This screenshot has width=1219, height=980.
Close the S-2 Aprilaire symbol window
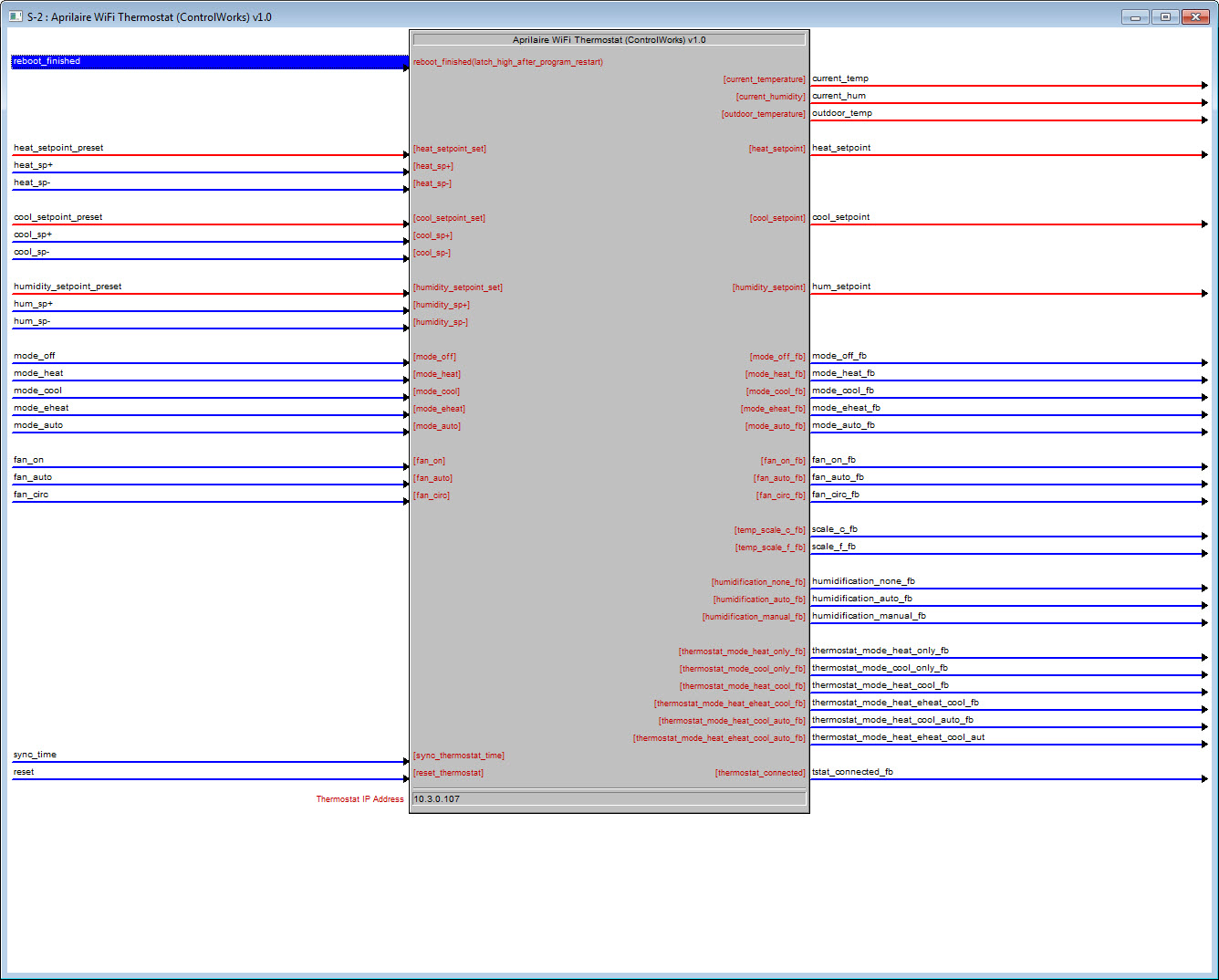[1195, 16]
